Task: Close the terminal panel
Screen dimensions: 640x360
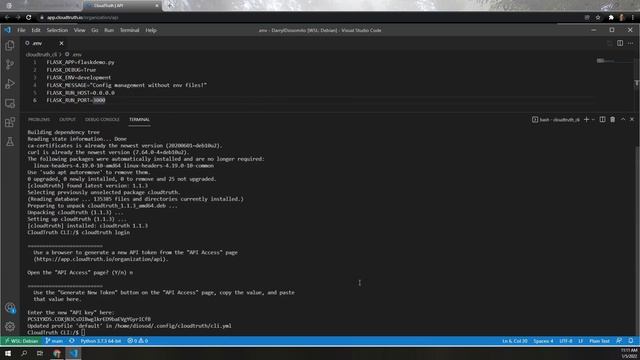Action: click(632, 120)
